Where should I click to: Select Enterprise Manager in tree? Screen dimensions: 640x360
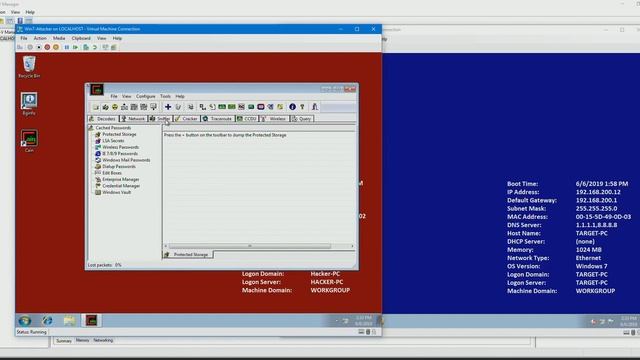click(x=121, y=180)
